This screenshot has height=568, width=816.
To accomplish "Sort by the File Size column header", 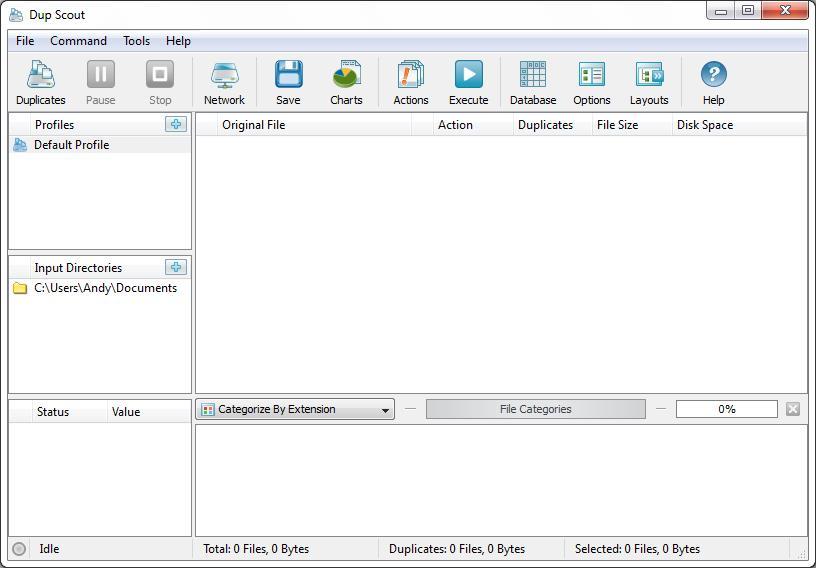I will coord(632,125).
